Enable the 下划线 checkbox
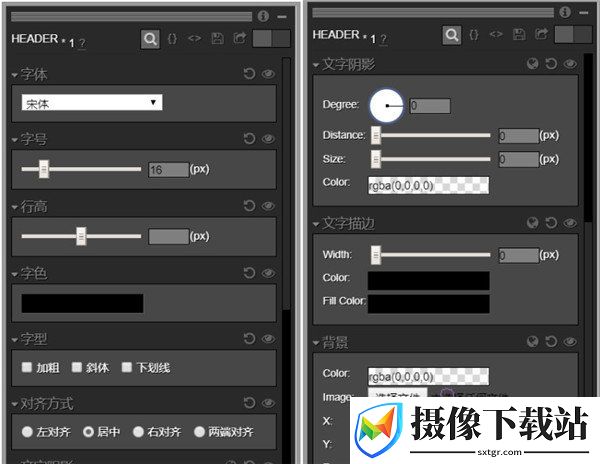 click(x=127, y=367)
